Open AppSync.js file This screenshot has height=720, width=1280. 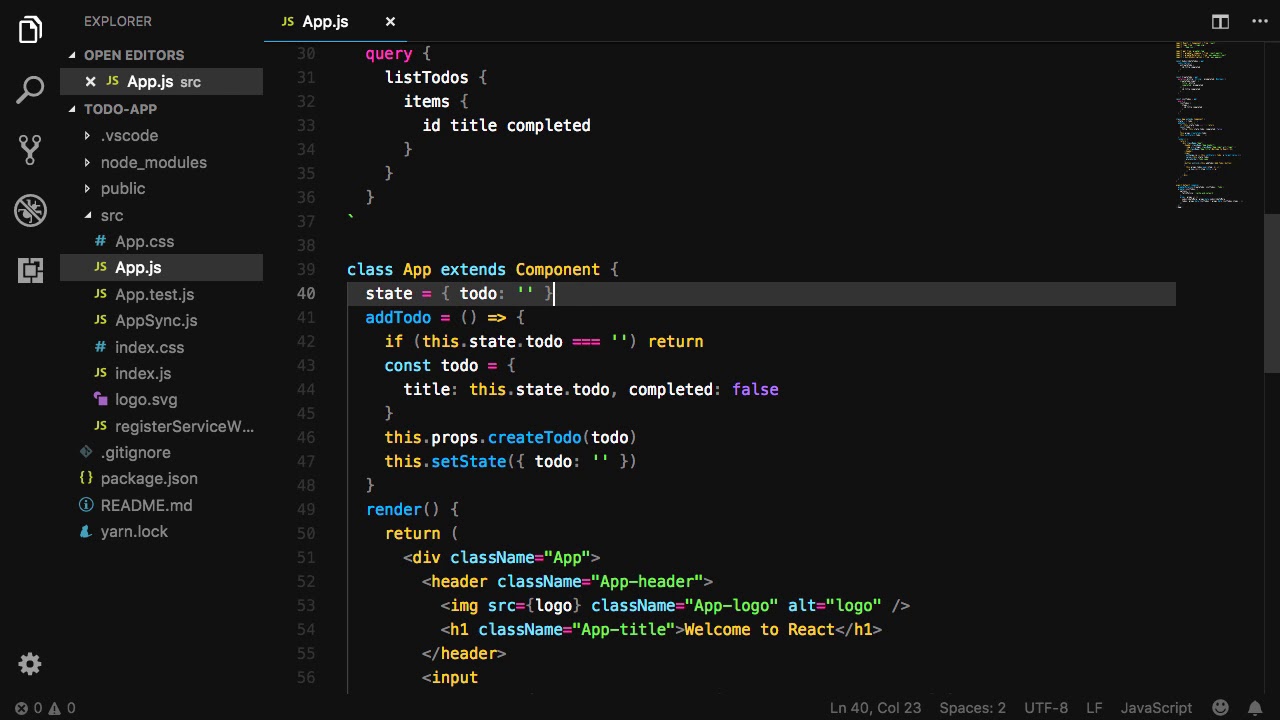(156, 320)
